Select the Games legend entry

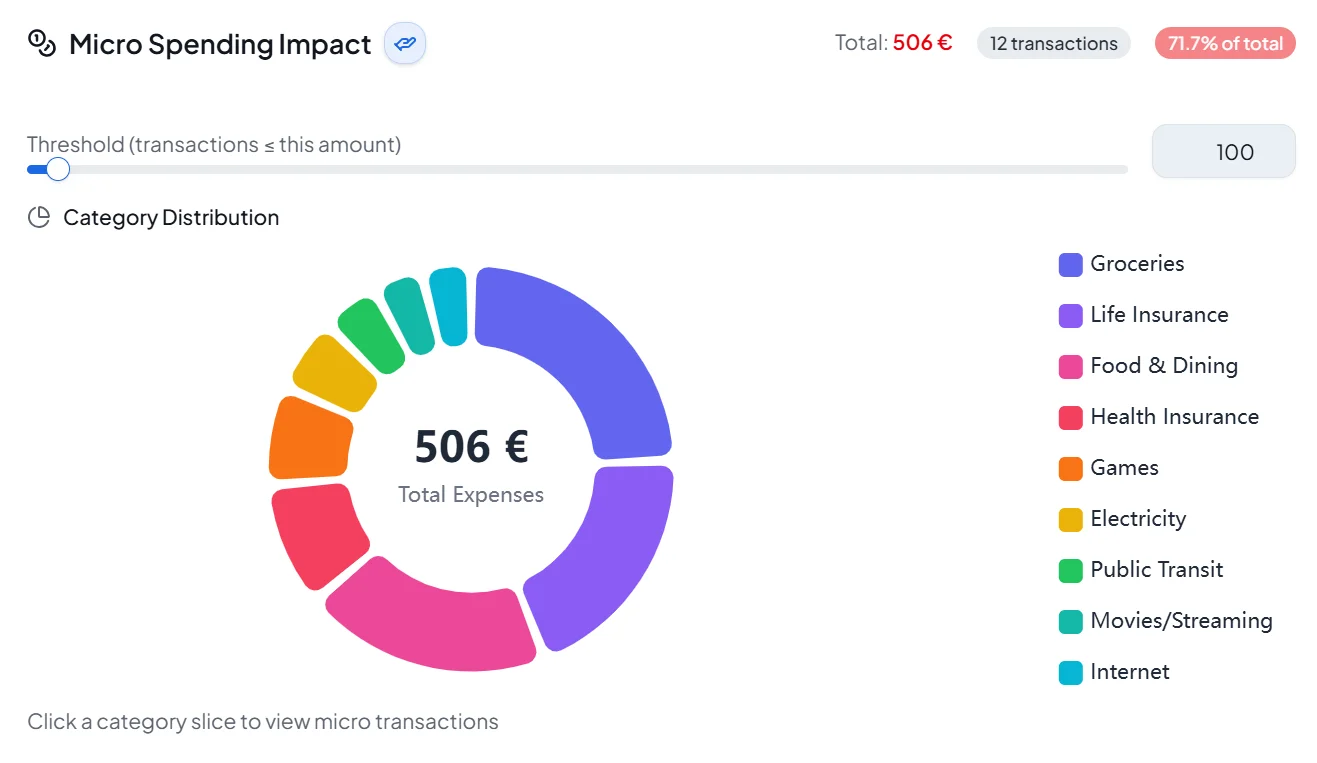click(x=1123, y=467)
